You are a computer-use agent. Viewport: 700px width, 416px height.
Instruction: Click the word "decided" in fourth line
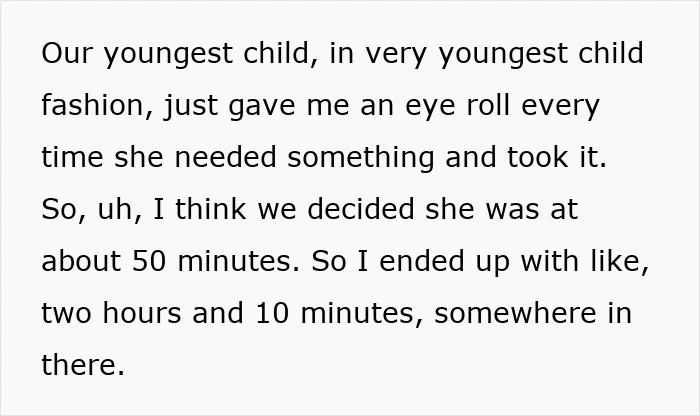click(361, 209)
